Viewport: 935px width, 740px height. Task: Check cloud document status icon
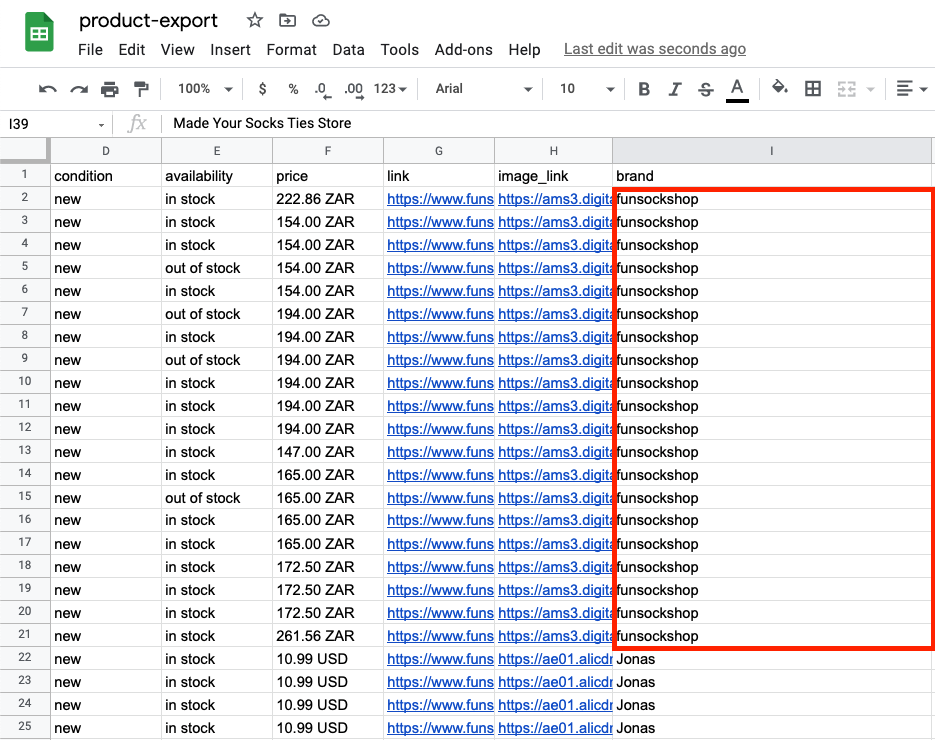pos(321,21)
